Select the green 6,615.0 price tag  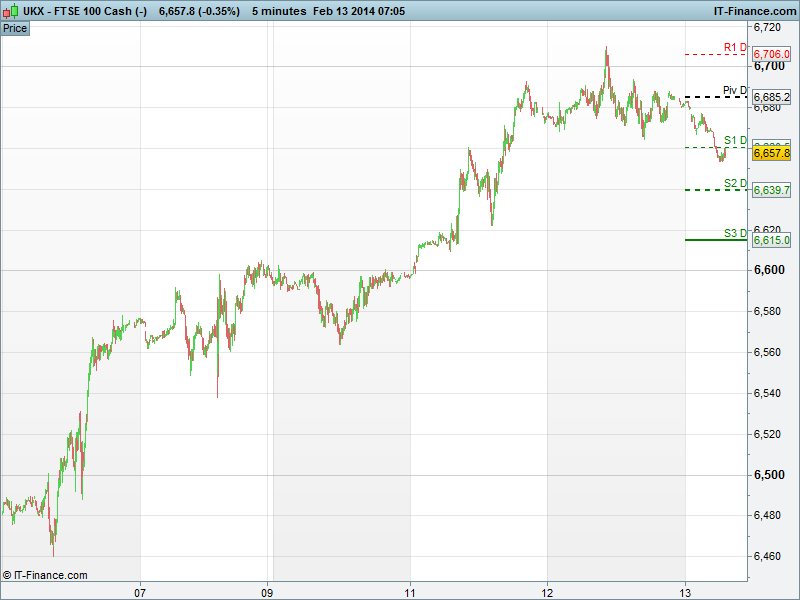[x=772, y=240]
